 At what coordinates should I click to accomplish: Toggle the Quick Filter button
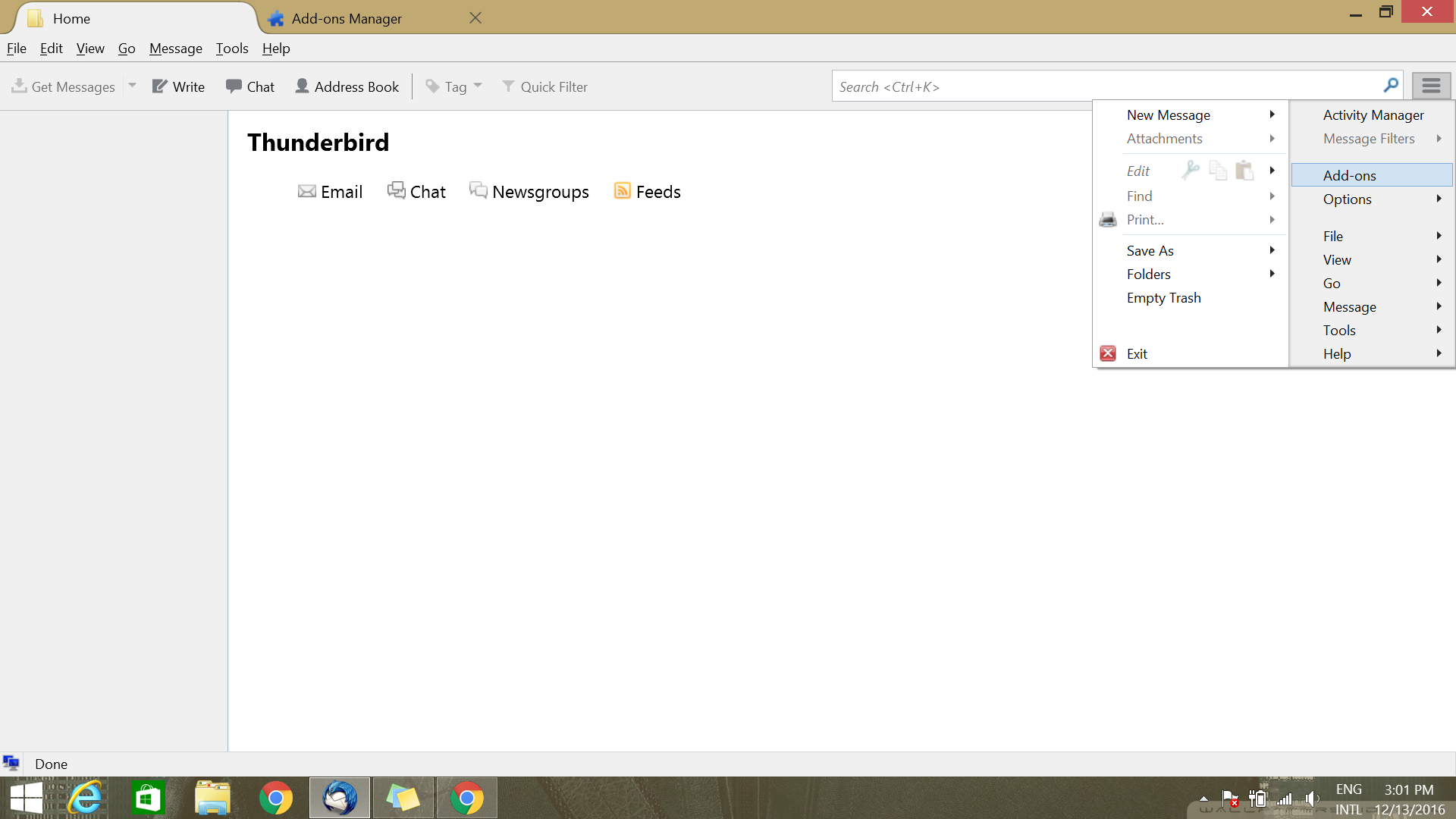tap(544, 86)
